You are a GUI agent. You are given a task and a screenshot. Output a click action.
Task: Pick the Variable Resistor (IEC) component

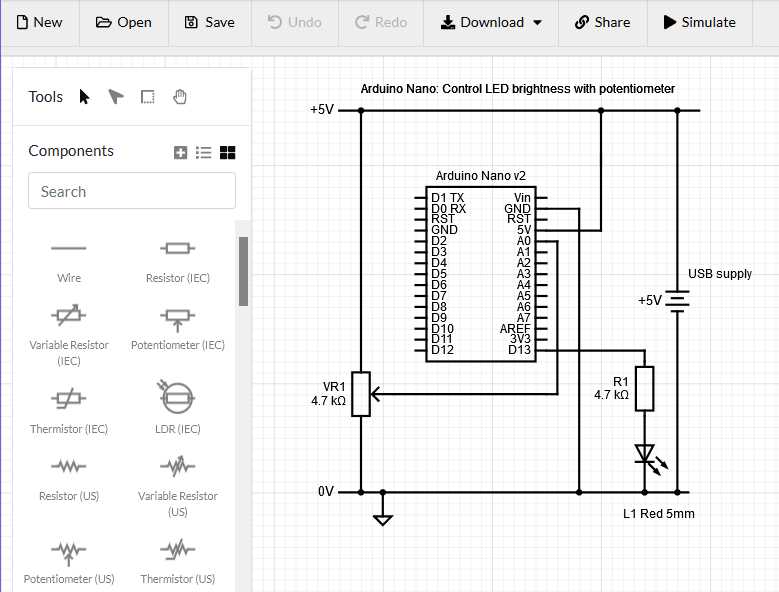(x=69, y=335)
